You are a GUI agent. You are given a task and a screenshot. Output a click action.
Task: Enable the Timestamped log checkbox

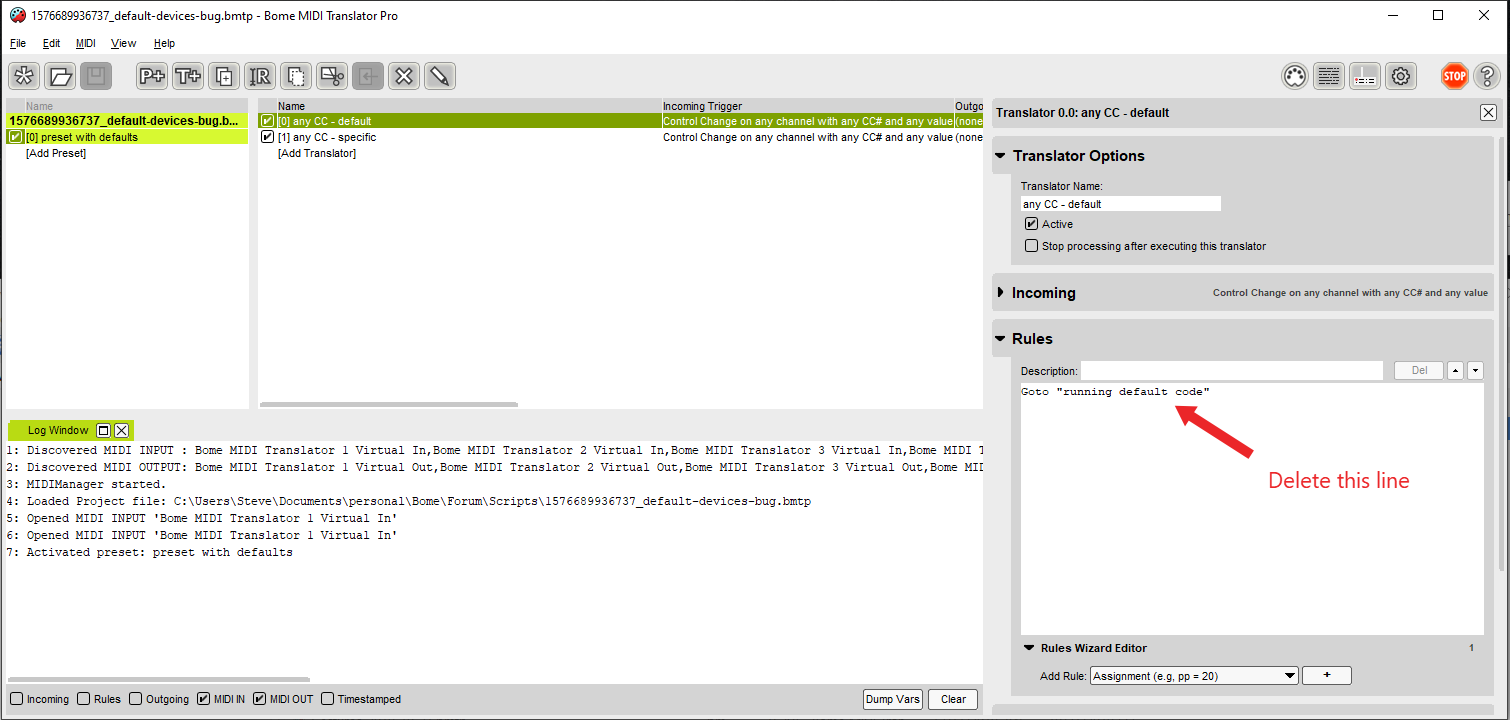click(x=327, y=699)
